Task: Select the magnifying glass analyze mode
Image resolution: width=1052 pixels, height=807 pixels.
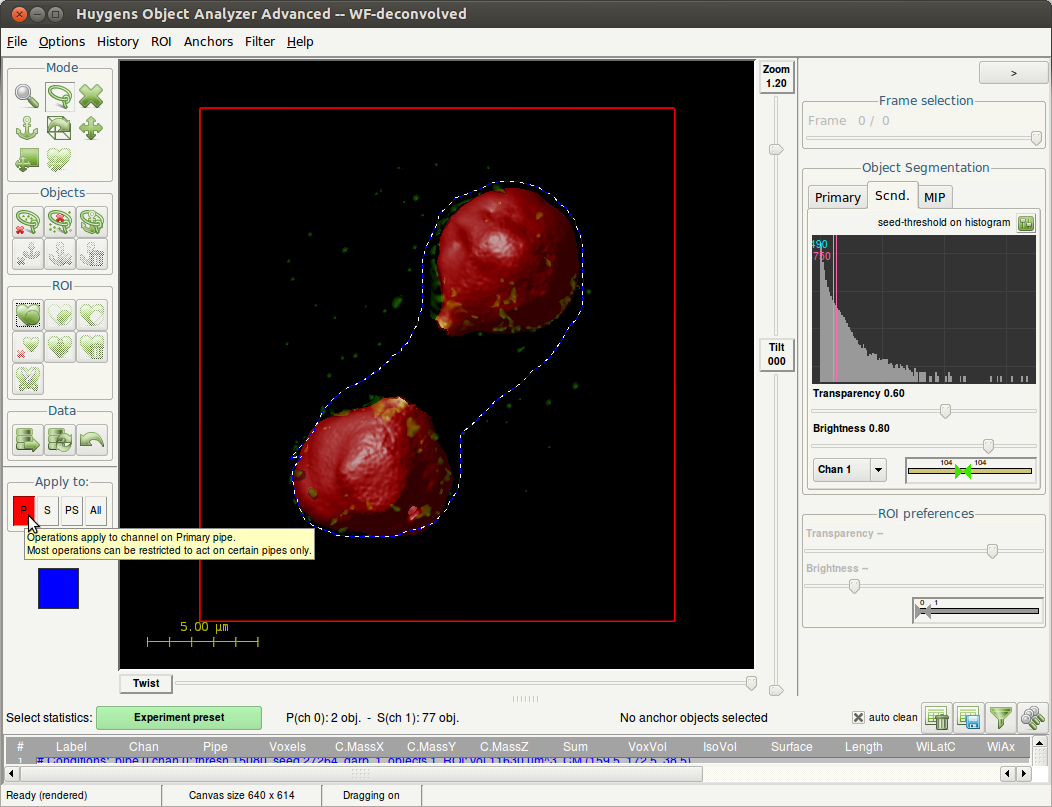Action: click(27, 96)
